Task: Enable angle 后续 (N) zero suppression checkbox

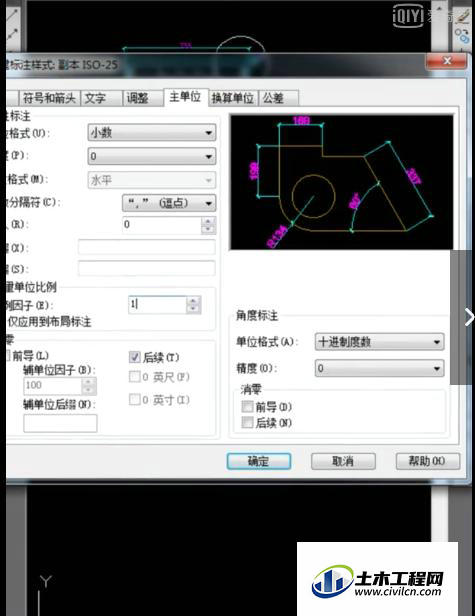Action: pos(247,422)
